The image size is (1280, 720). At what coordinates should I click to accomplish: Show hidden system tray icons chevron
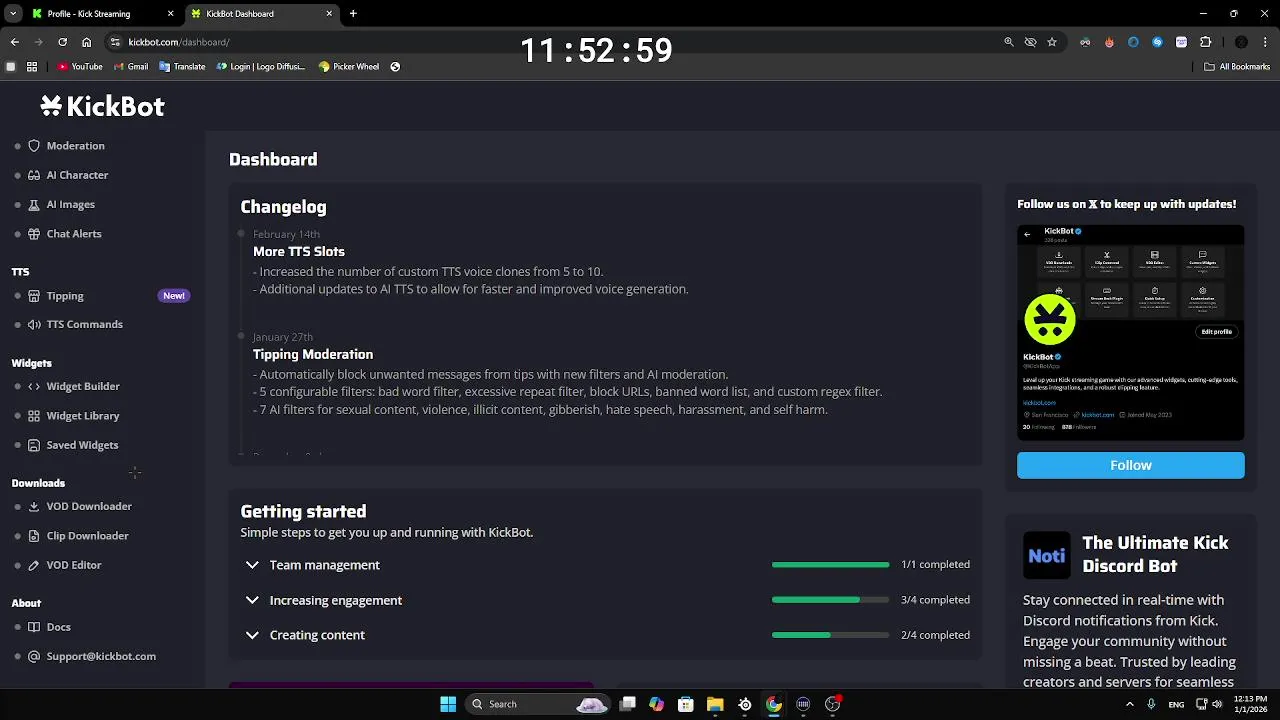click(x=1130, y=704)
